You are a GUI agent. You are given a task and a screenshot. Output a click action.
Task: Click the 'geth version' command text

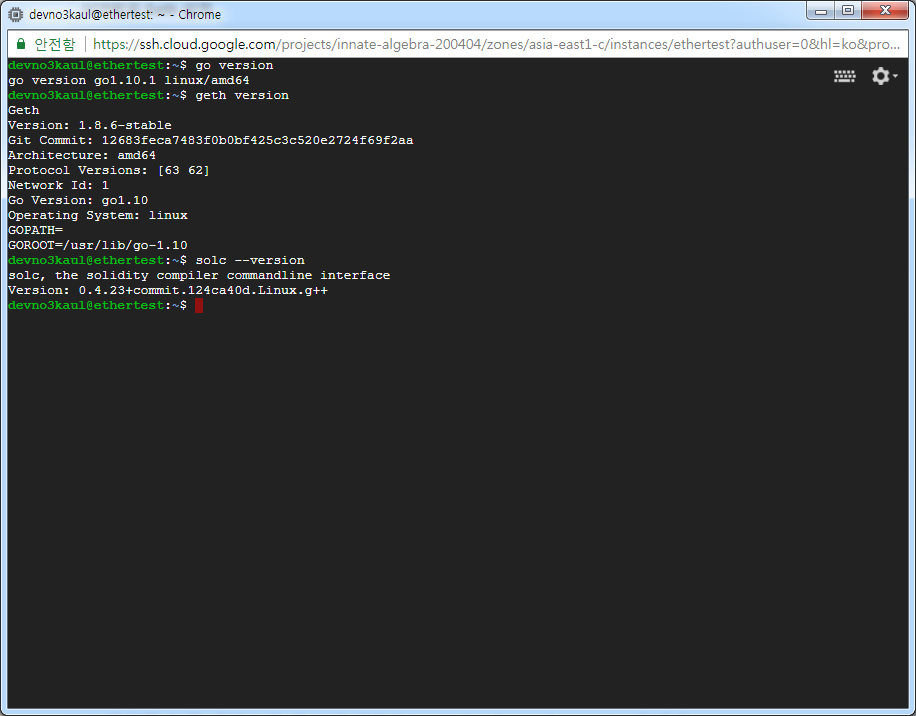pyautogui.click(x=242, y=95)
